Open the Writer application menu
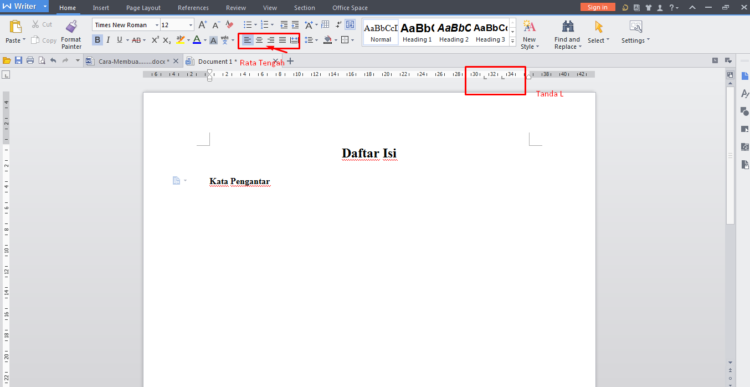 click(25, 6)
